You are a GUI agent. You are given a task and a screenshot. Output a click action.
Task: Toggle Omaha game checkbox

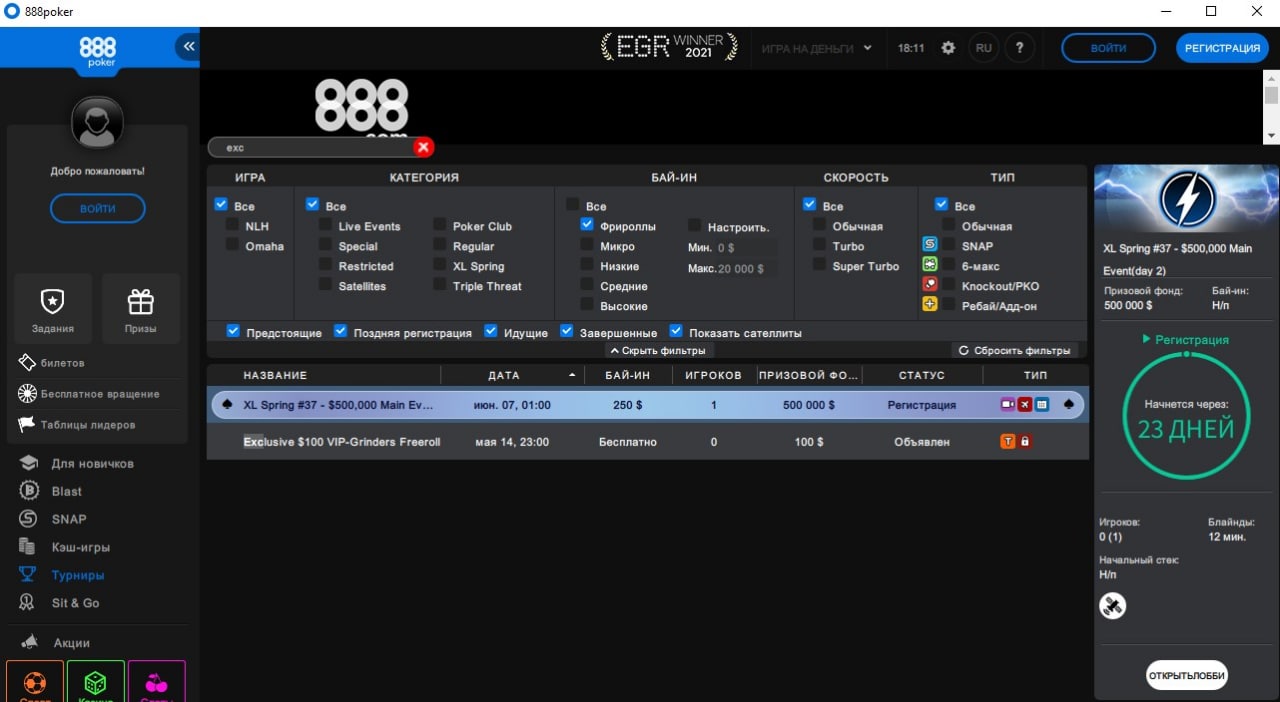[232, 245]
